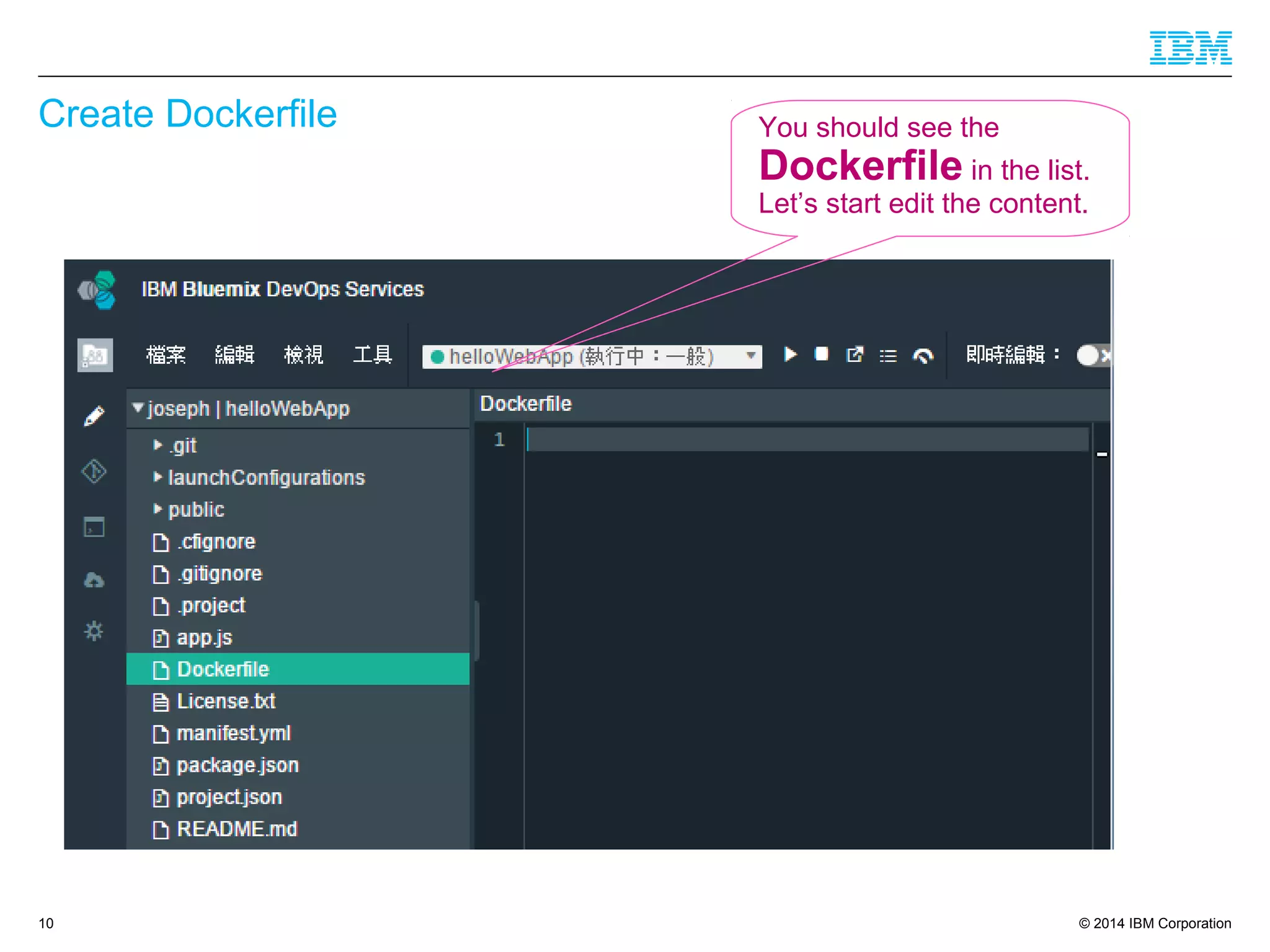1270x952 pixels.
Task: Open the project dashboard icon in toolbar
Action: click(95, 355)
